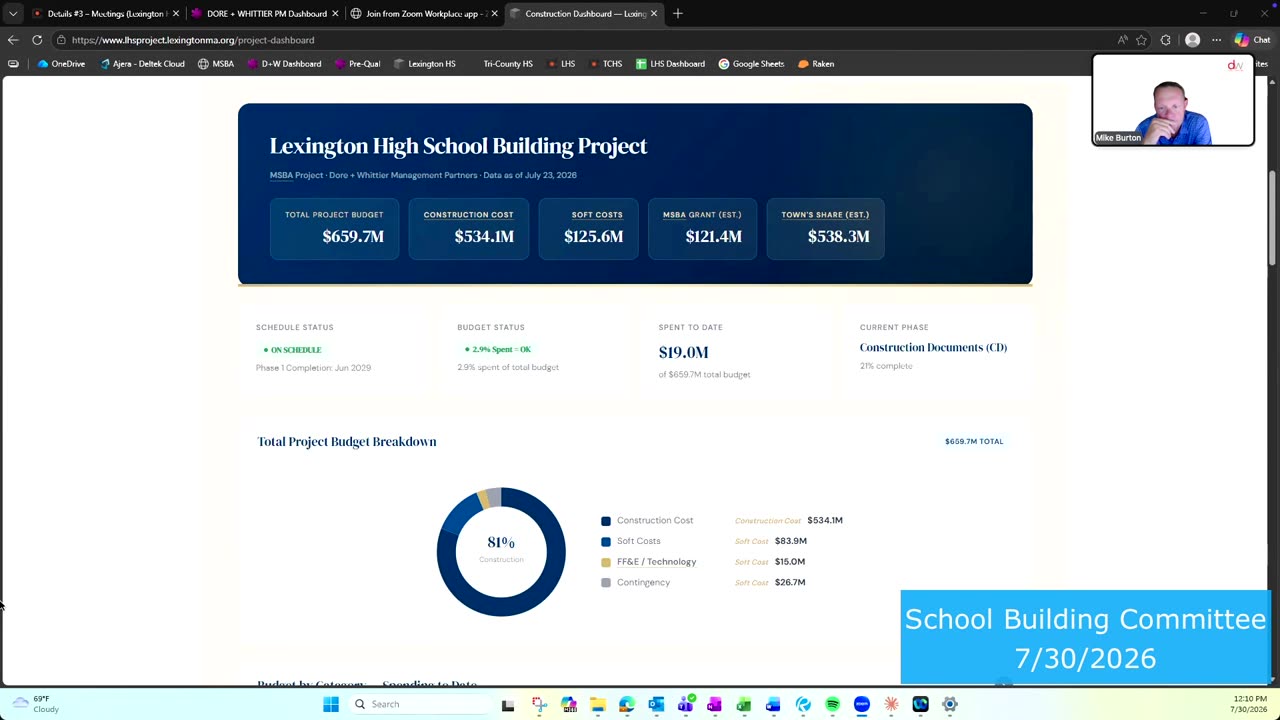This screenshot has height=720, width=1280.
Task: Open the read aloud option
Action: click(1123, 40)
